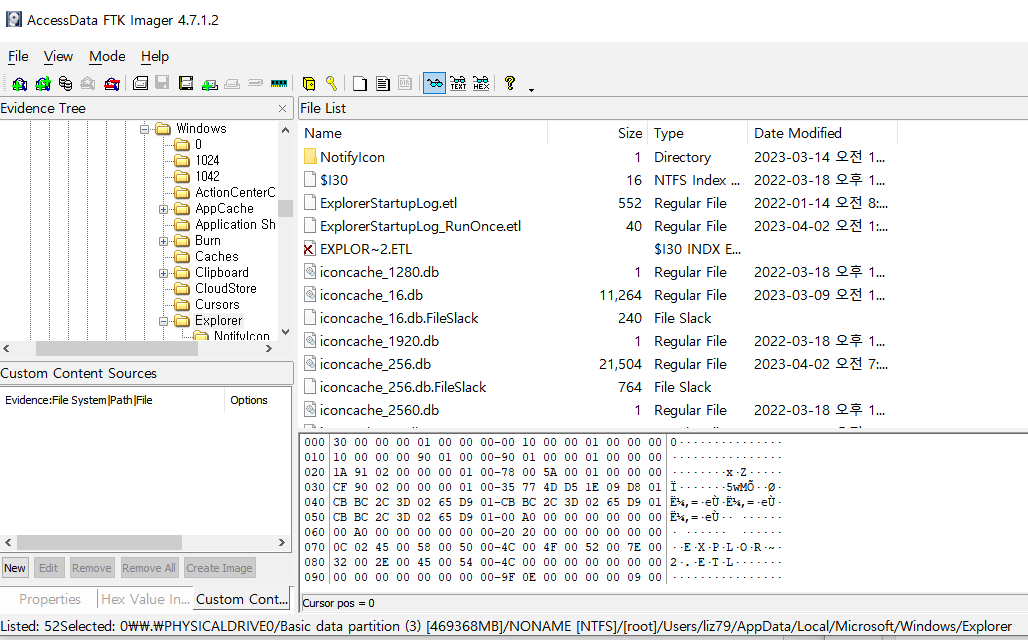Open the Mode menu

107,56
